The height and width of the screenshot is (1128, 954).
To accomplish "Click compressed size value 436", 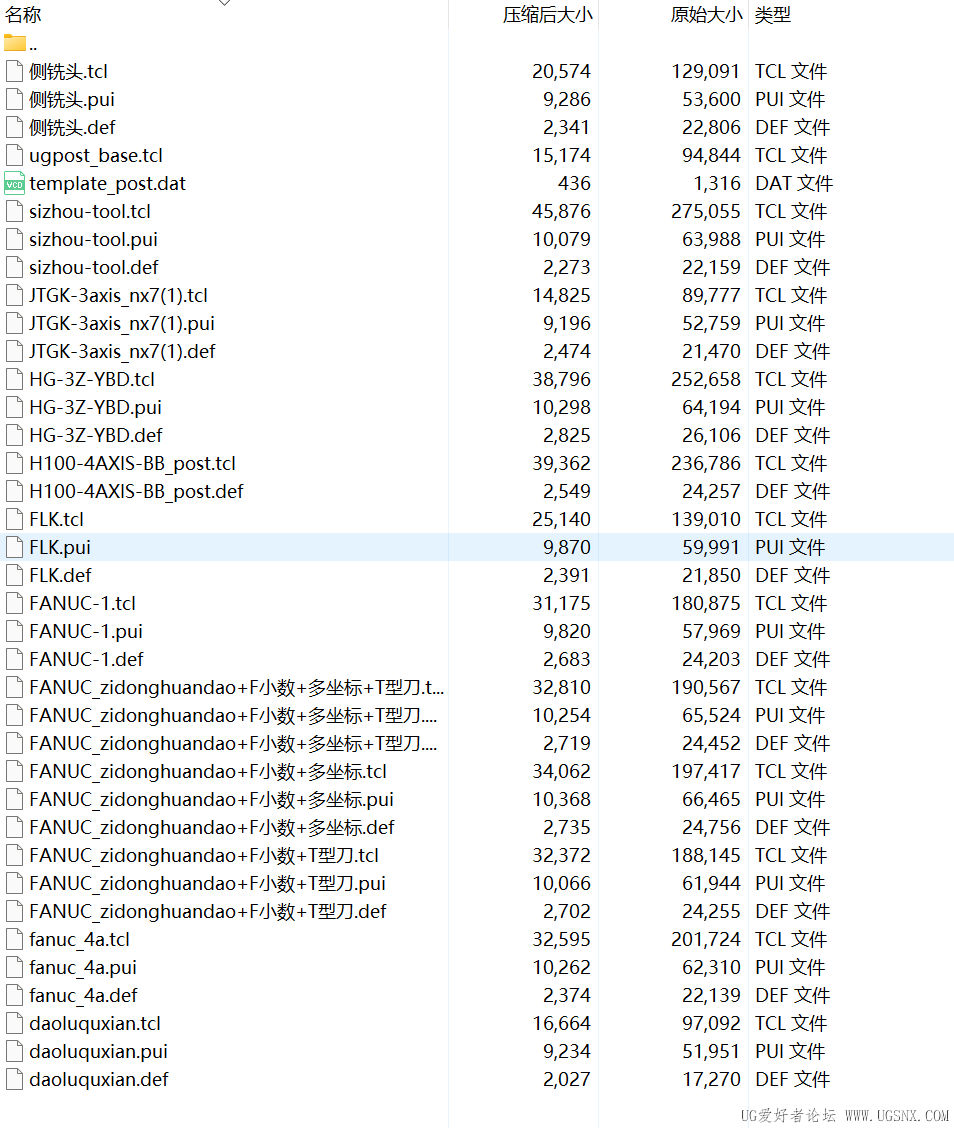I will pyautogui.click(x=574, y=183).
